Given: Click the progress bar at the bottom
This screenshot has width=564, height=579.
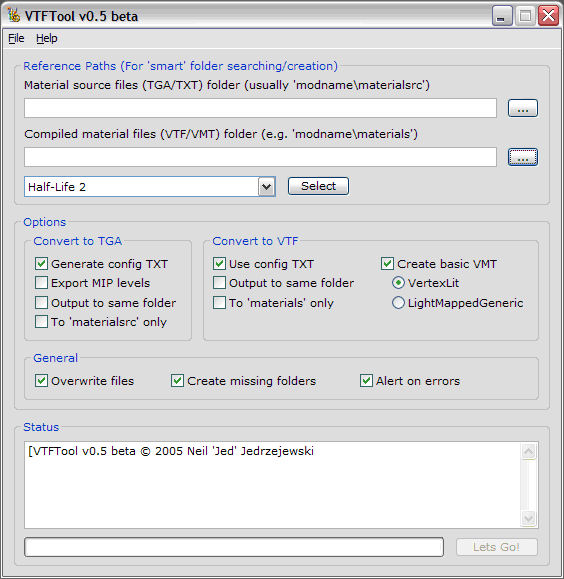Looking at the screenshot, I should click(234, 547).
